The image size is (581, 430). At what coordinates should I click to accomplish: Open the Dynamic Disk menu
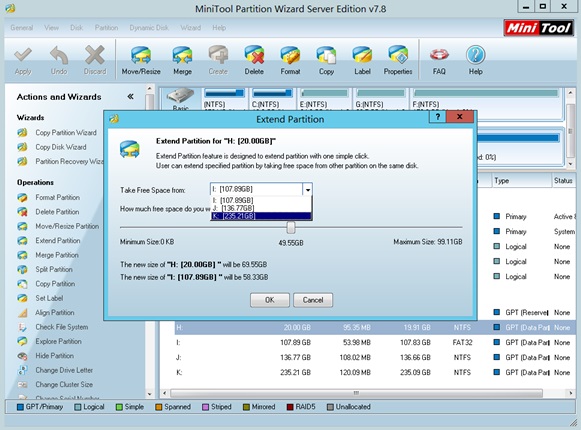pyautogui.click(x=149, y=28)
